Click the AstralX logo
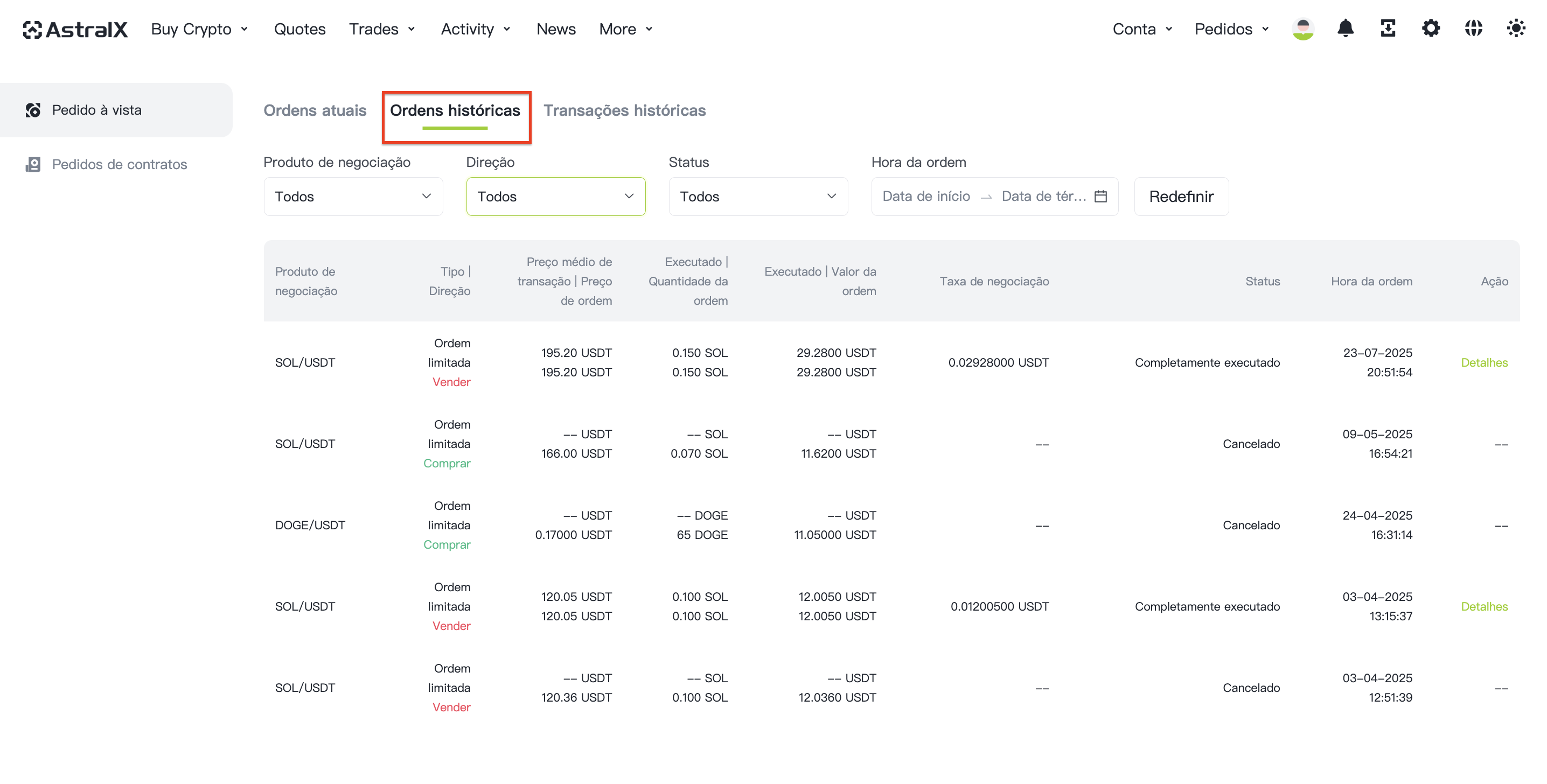Viewport: 1547px width, 784px height. [x=75, y=29]
